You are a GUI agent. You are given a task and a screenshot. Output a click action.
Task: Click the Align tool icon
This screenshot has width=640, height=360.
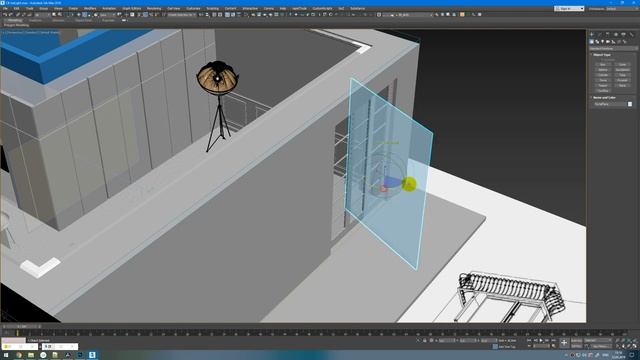207,14
